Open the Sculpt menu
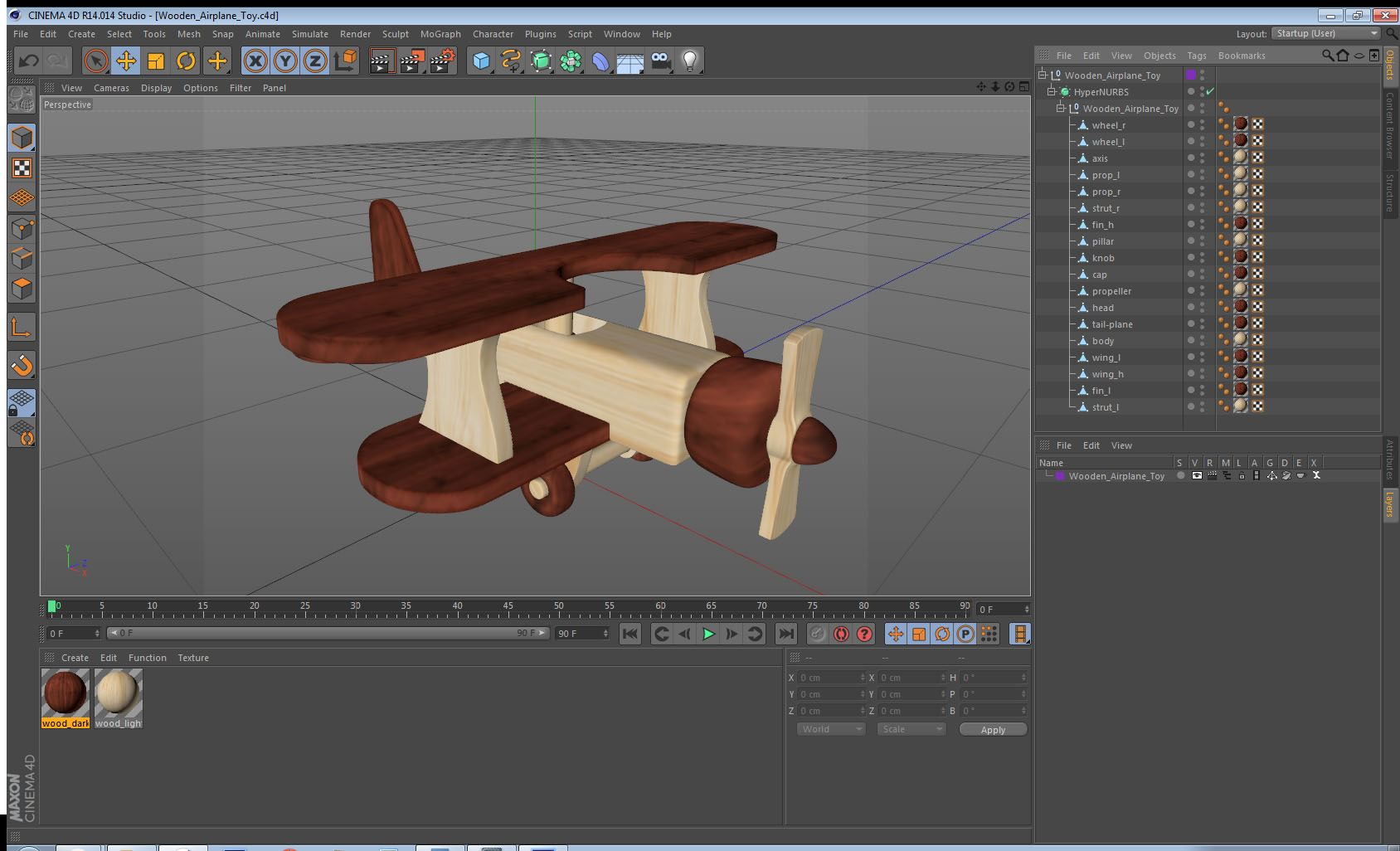 pyautogui.click(x=395, y=34)
